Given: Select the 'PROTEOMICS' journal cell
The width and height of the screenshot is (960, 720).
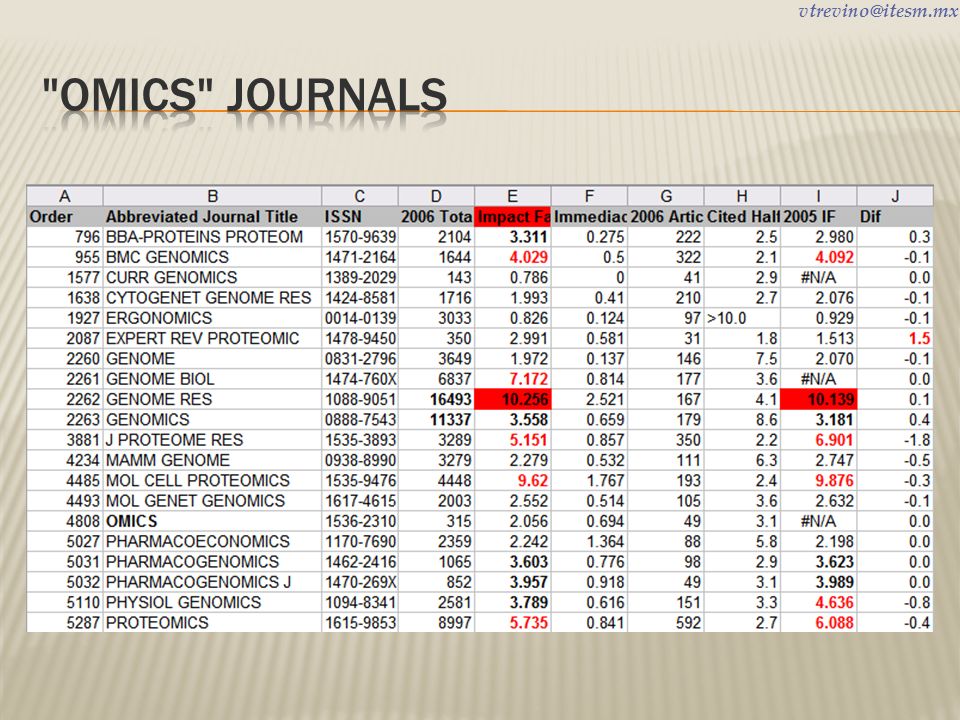Looking at the screenshot, I should [x=212, y=622].
